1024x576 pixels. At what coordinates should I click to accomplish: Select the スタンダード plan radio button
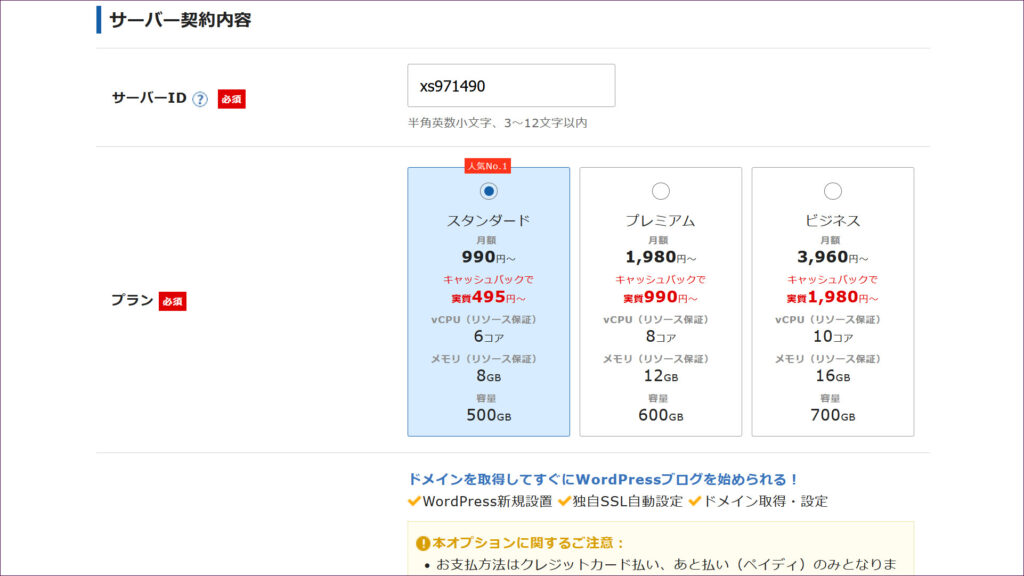(x=489, y=191)
